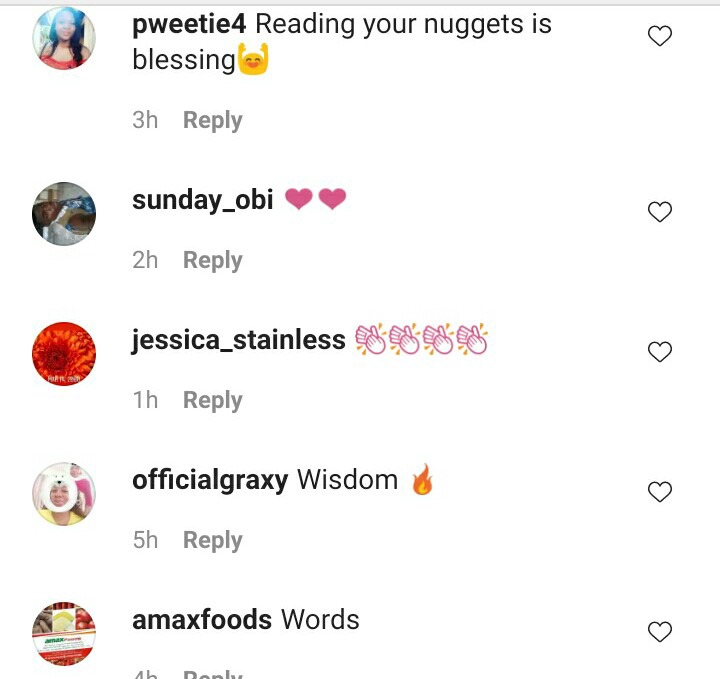Tap the heart next to amaxfoods' comment
Viewport: 720px width, 679px height.
[x=660, y=631]
